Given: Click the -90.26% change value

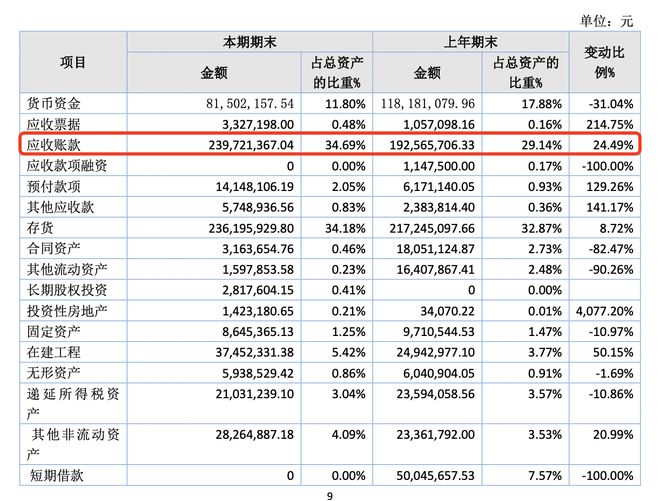Looking at the screenshot, I should coord(611,270).
